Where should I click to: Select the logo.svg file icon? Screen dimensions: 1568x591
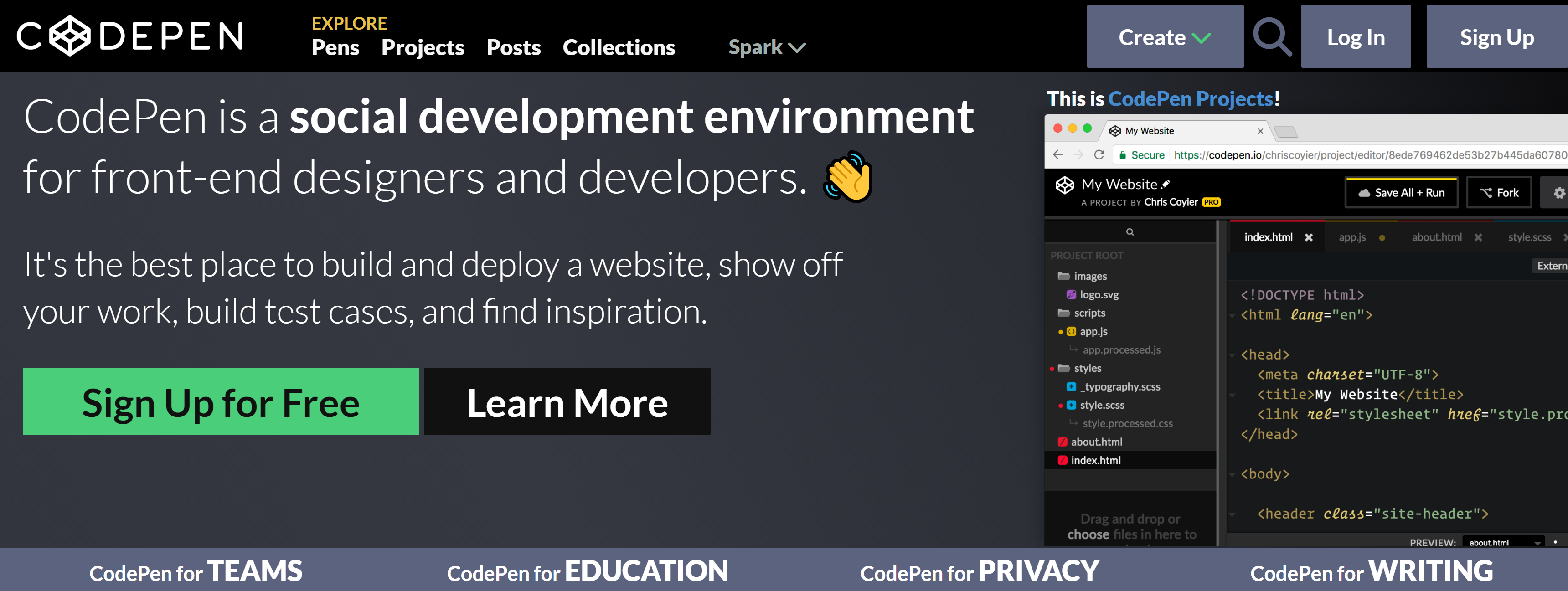(1071, 294)
